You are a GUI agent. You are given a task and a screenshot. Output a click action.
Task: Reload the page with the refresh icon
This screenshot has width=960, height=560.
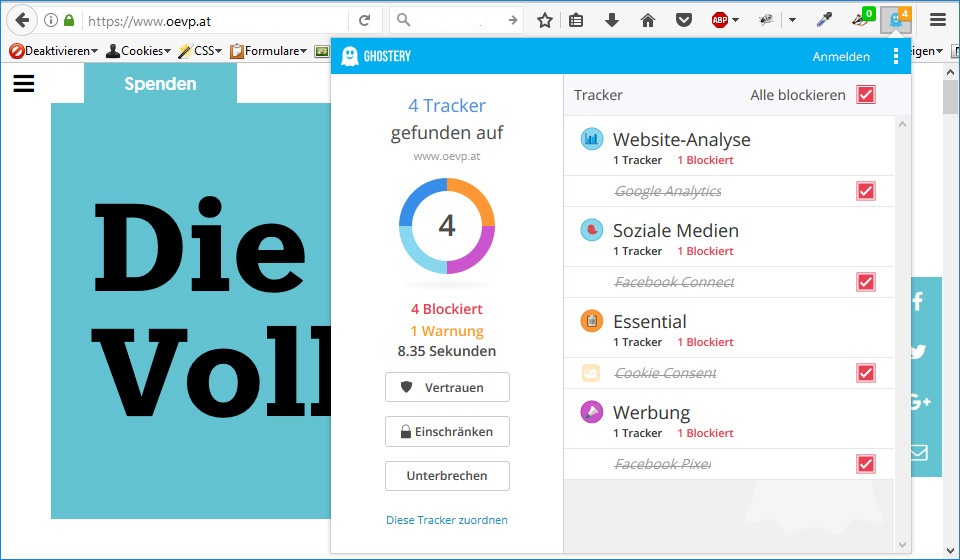pyautogui.click(x=364, y=20)
